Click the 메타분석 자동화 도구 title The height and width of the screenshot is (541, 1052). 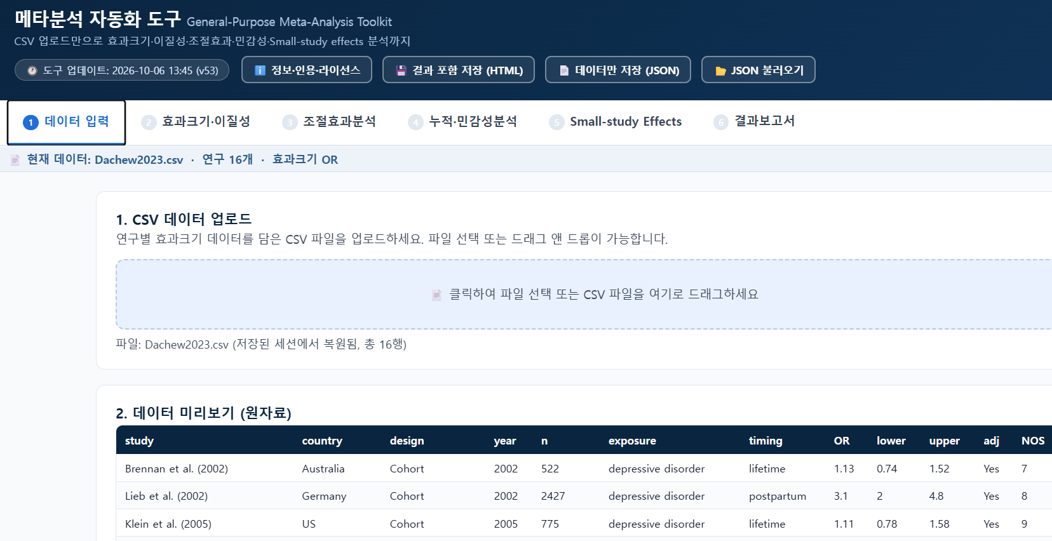pos(98,19)
